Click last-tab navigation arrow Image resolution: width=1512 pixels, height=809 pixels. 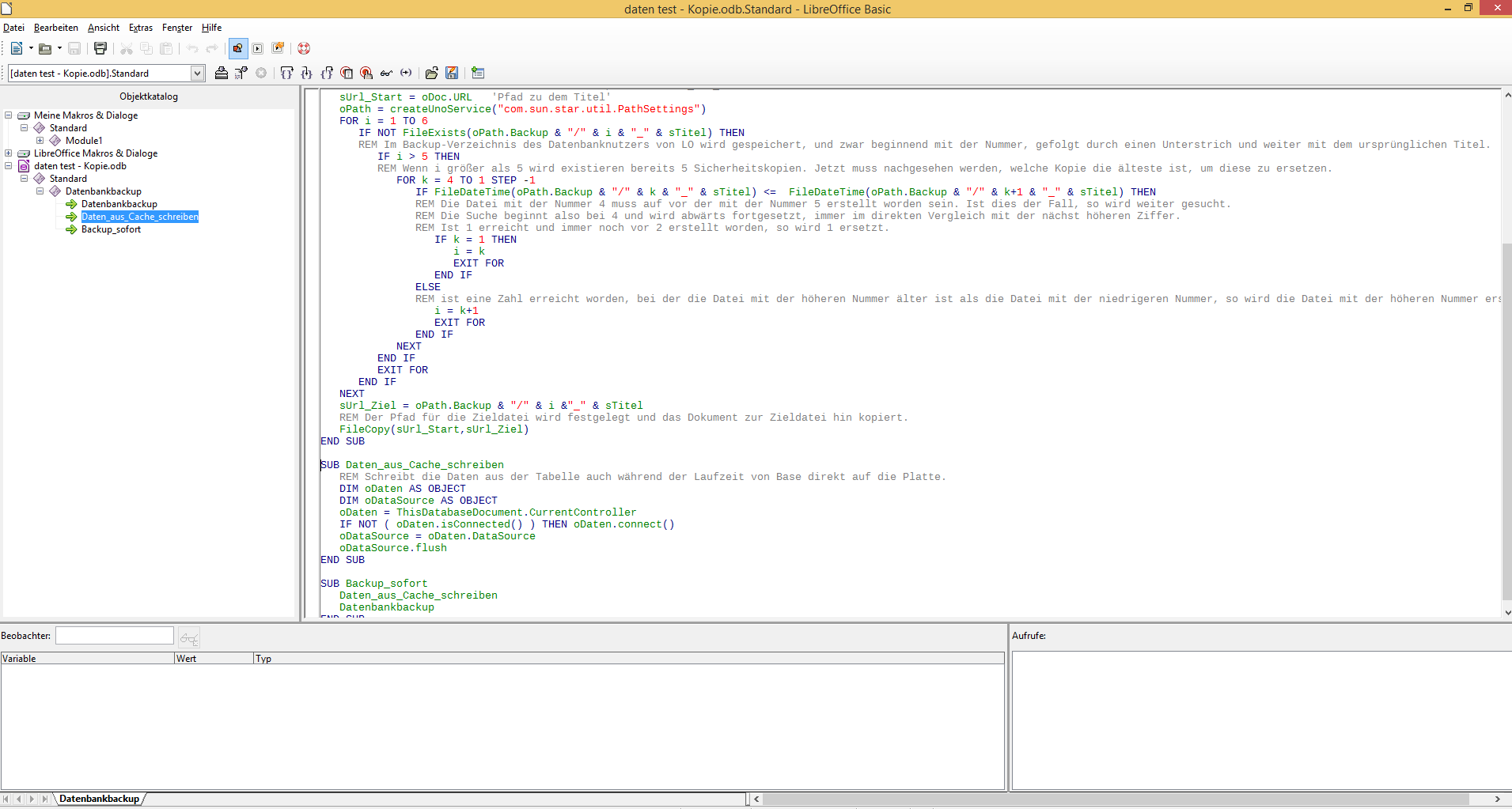pos(44,799)
